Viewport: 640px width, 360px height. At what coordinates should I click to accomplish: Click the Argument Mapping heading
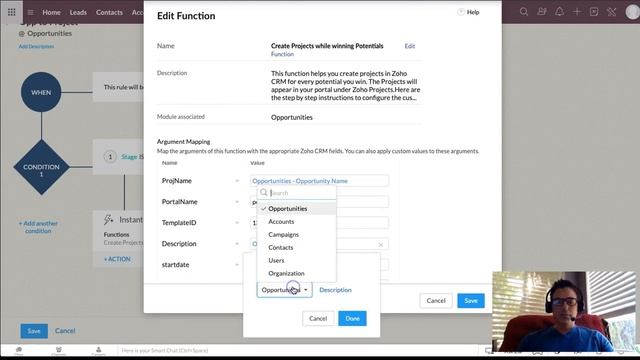(184, 142)
